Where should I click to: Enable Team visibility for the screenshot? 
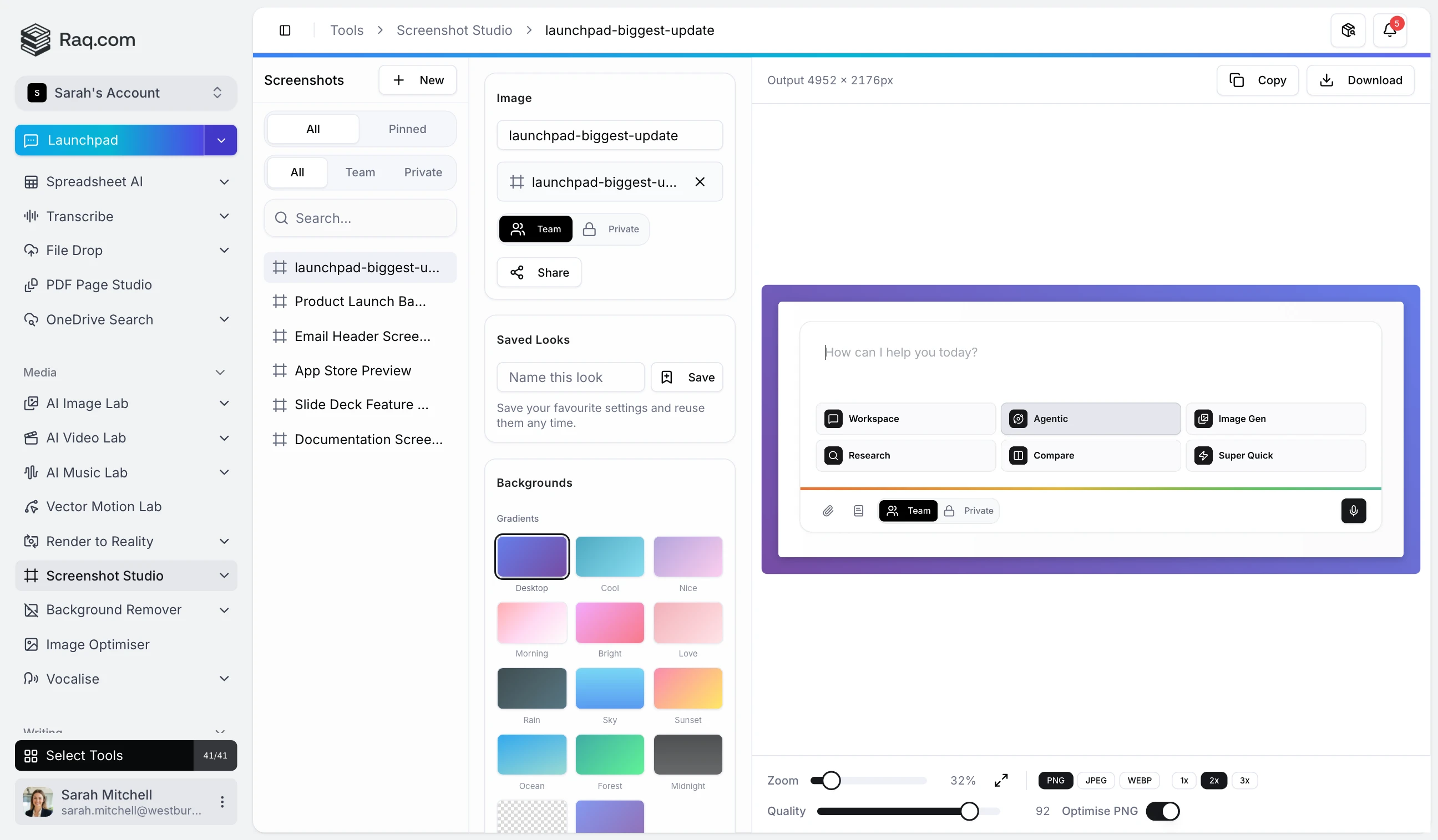(535, 228)
